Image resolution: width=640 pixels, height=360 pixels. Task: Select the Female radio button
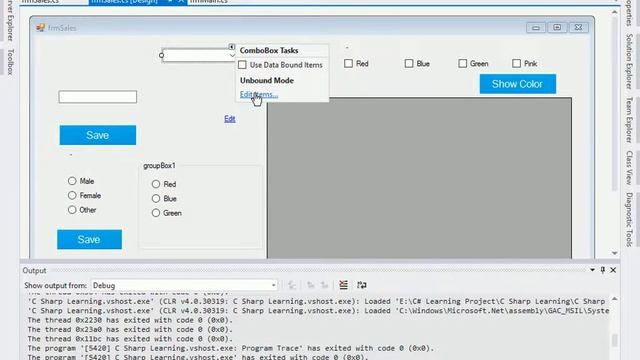click(x=72, y=195)
